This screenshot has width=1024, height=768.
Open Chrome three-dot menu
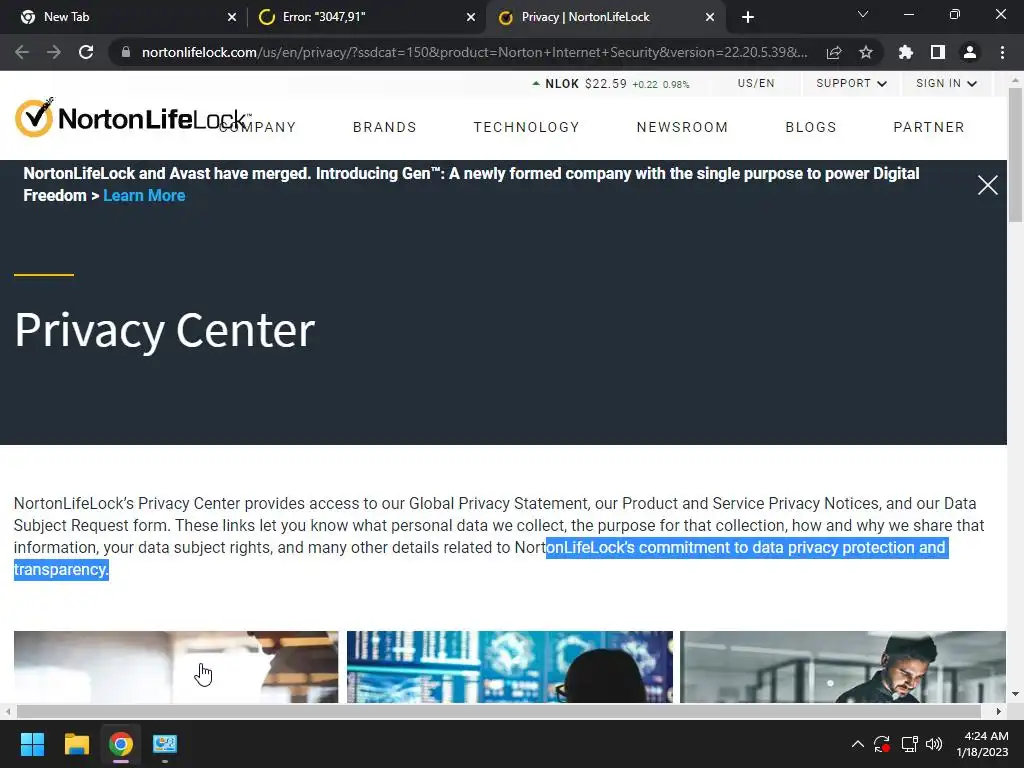tap(1002, 52)
